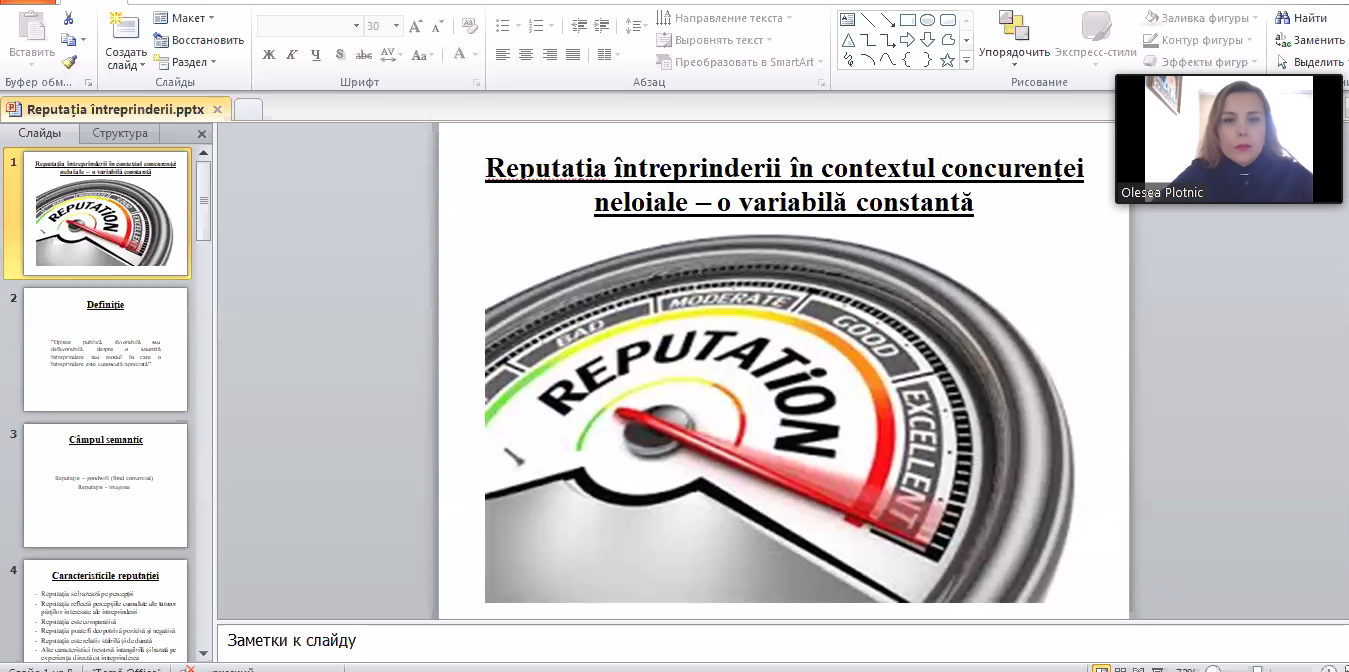The height and width of the screenshot is (672, 1349).
Task: Expand the shapes gallery more arrow
Action: click(x=966, y=60)
